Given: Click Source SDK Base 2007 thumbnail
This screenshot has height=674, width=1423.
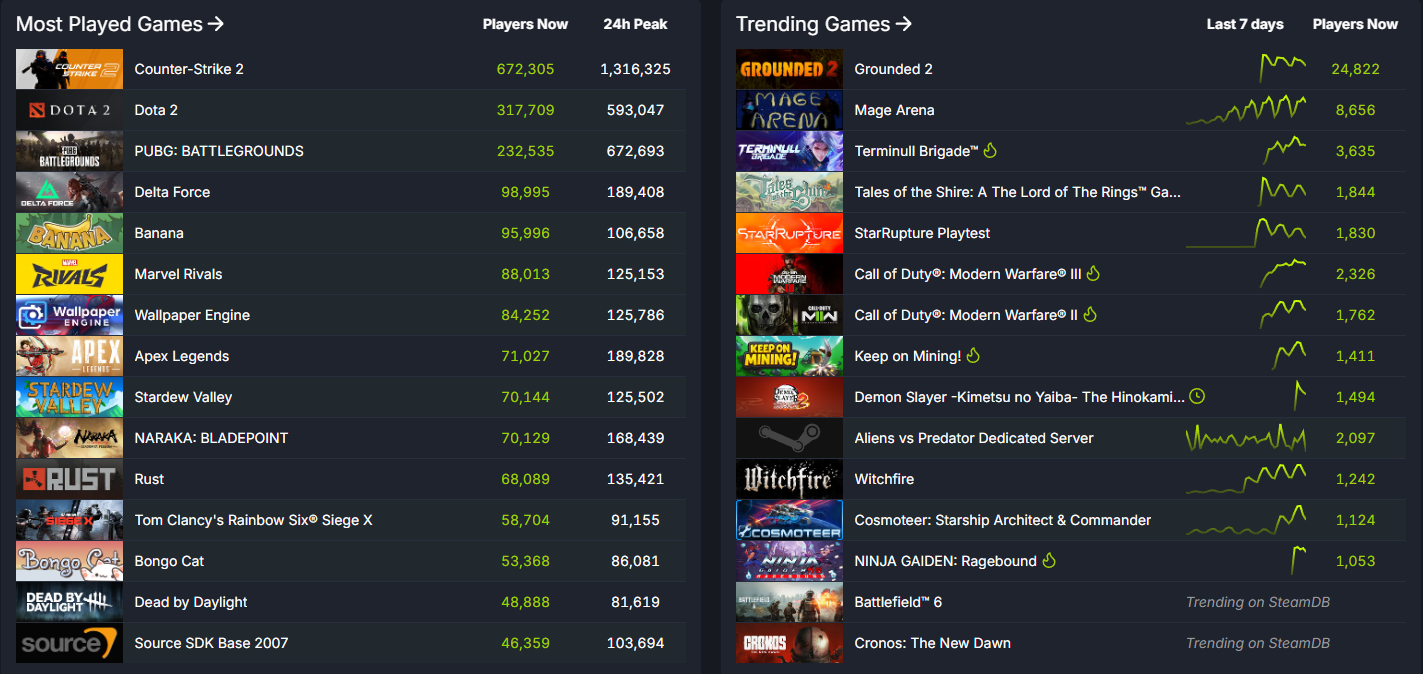Looking at the screenshot, I should pyautogui.click(x=69, y=643).
